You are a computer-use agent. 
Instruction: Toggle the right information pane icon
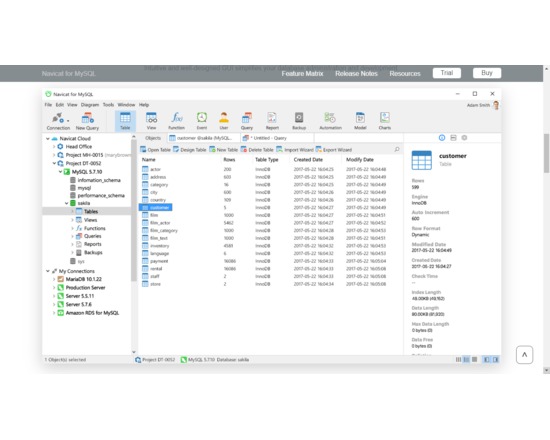tap(495, 360)
